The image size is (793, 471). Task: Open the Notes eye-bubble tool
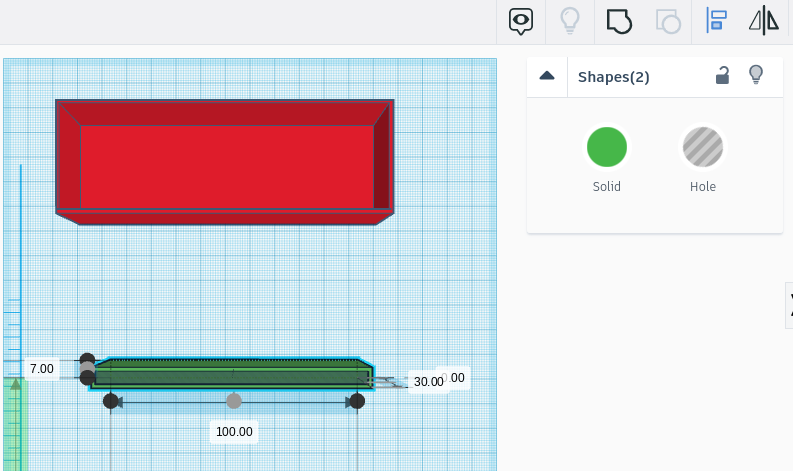521,21
